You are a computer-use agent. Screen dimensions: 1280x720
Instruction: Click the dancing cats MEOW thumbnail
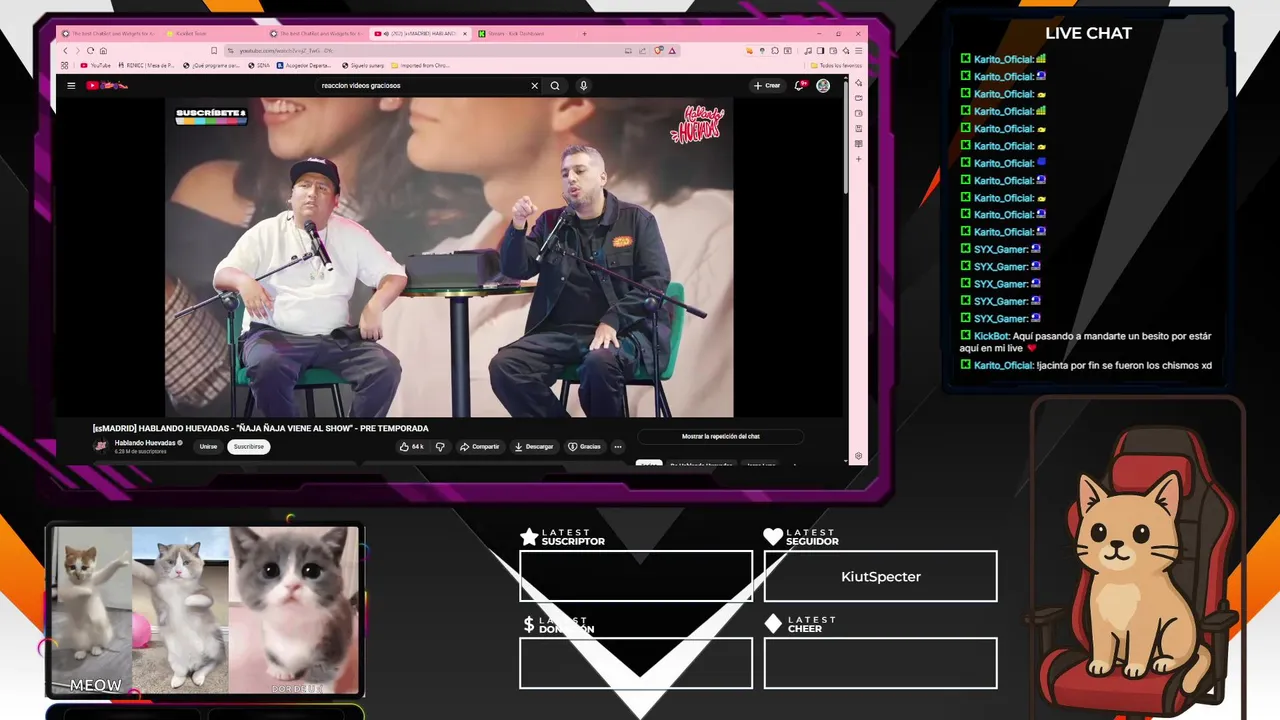205,611
